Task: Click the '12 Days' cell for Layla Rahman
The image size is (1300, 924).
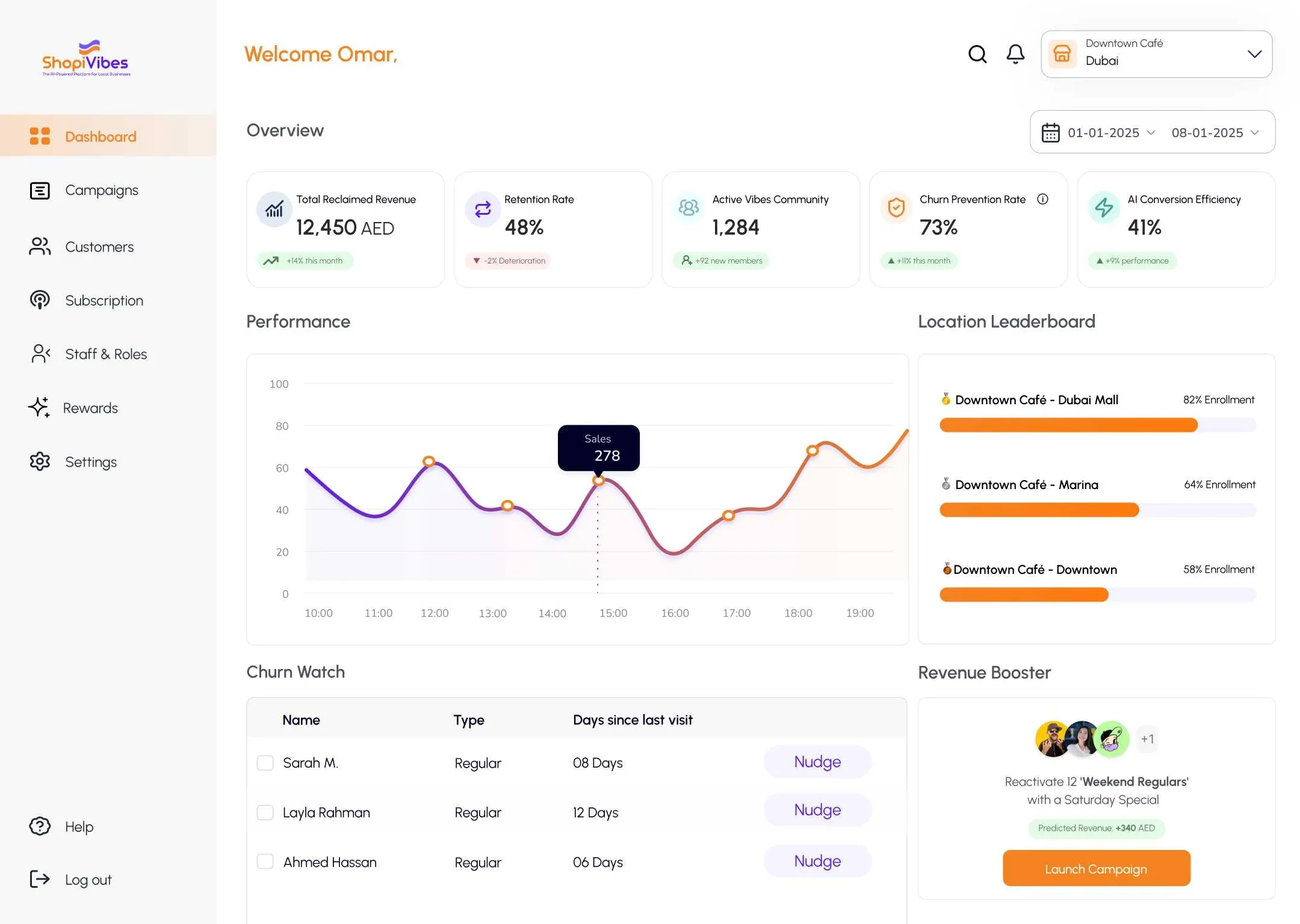Action: [x=595, y=812]
